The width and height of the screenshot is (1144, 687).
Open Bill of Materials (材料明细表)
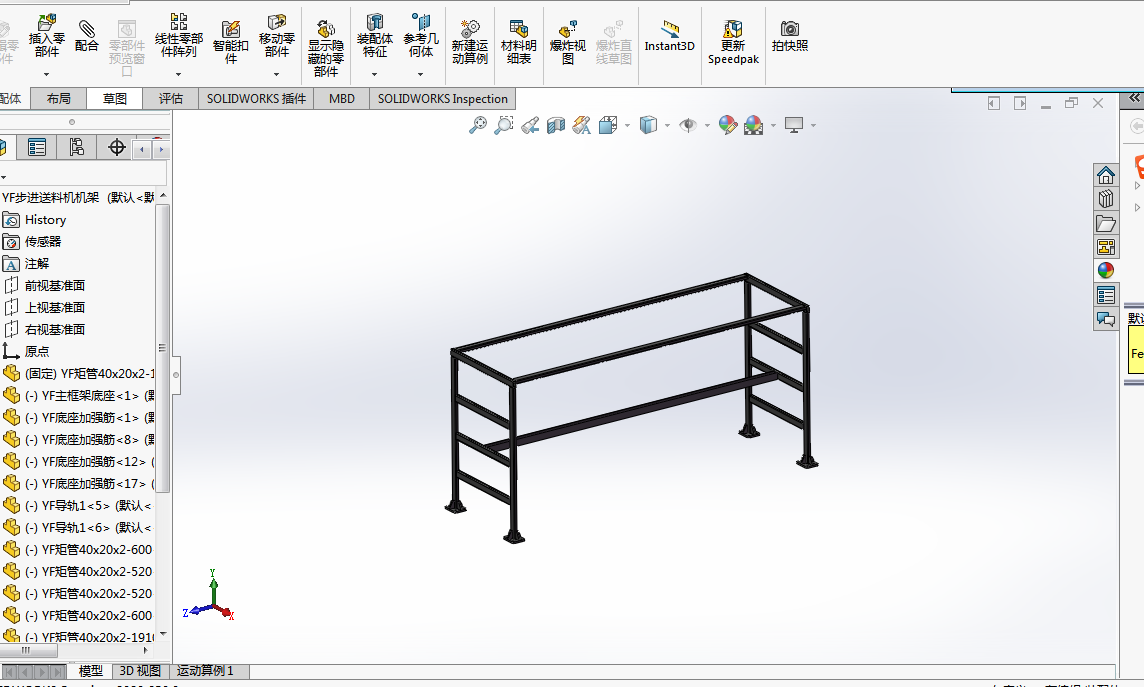pyautogui.click(x=519, y=43)
